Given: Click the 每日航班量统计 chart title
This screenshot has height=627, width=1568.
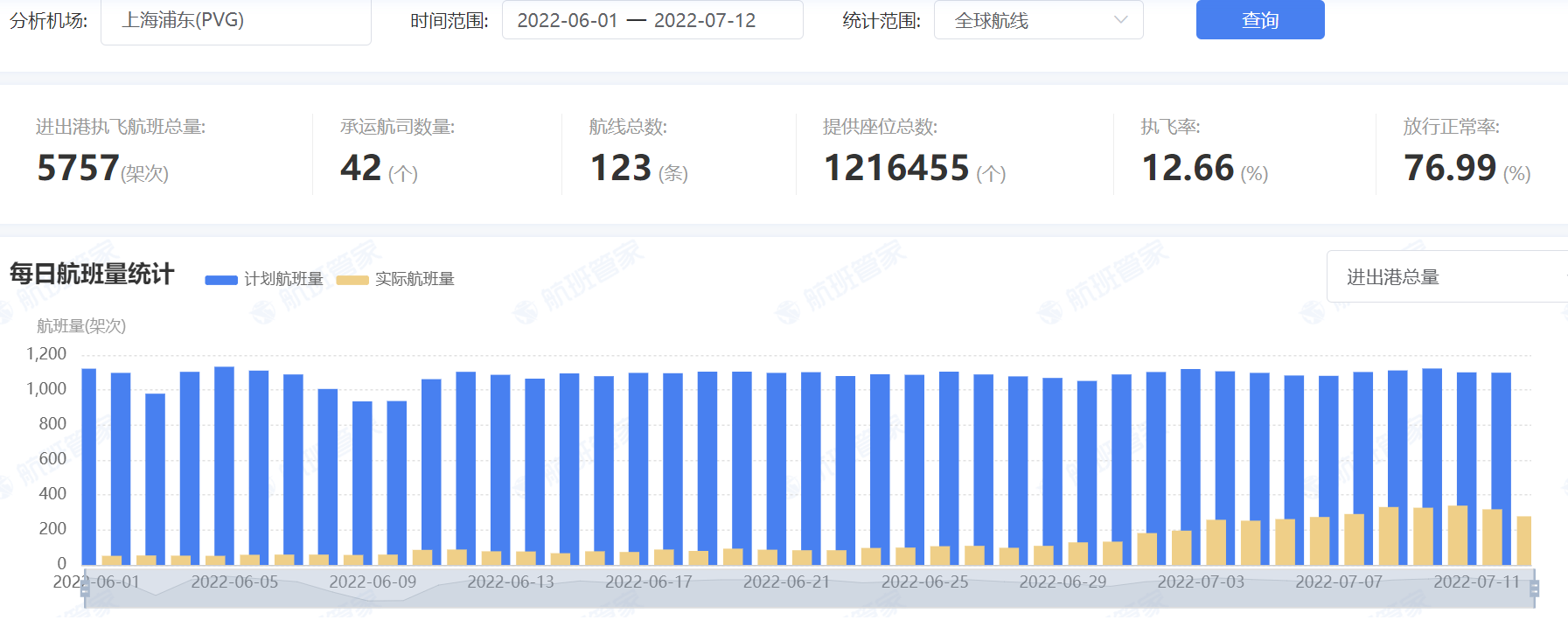Looking at the screenshot, I should point(92,274).
